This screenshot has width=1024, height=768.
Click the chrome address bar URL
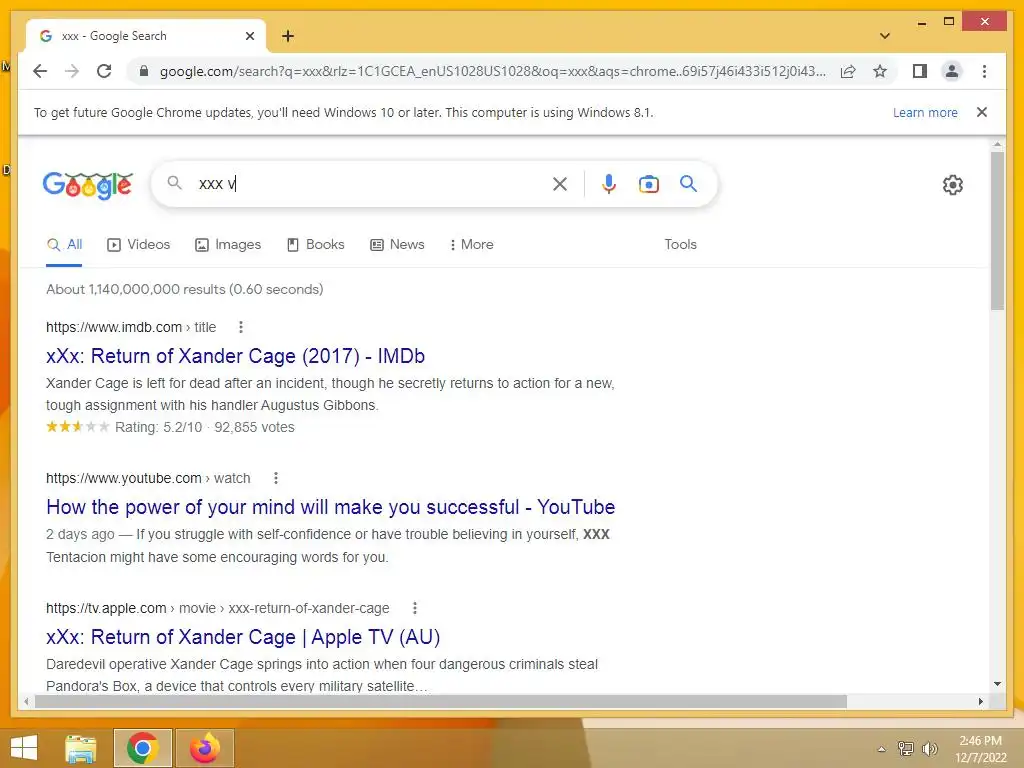492,71
